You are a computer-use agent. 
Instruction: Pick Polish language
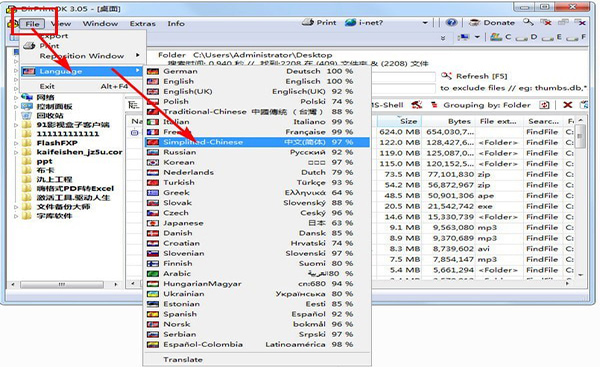[257, 101]
